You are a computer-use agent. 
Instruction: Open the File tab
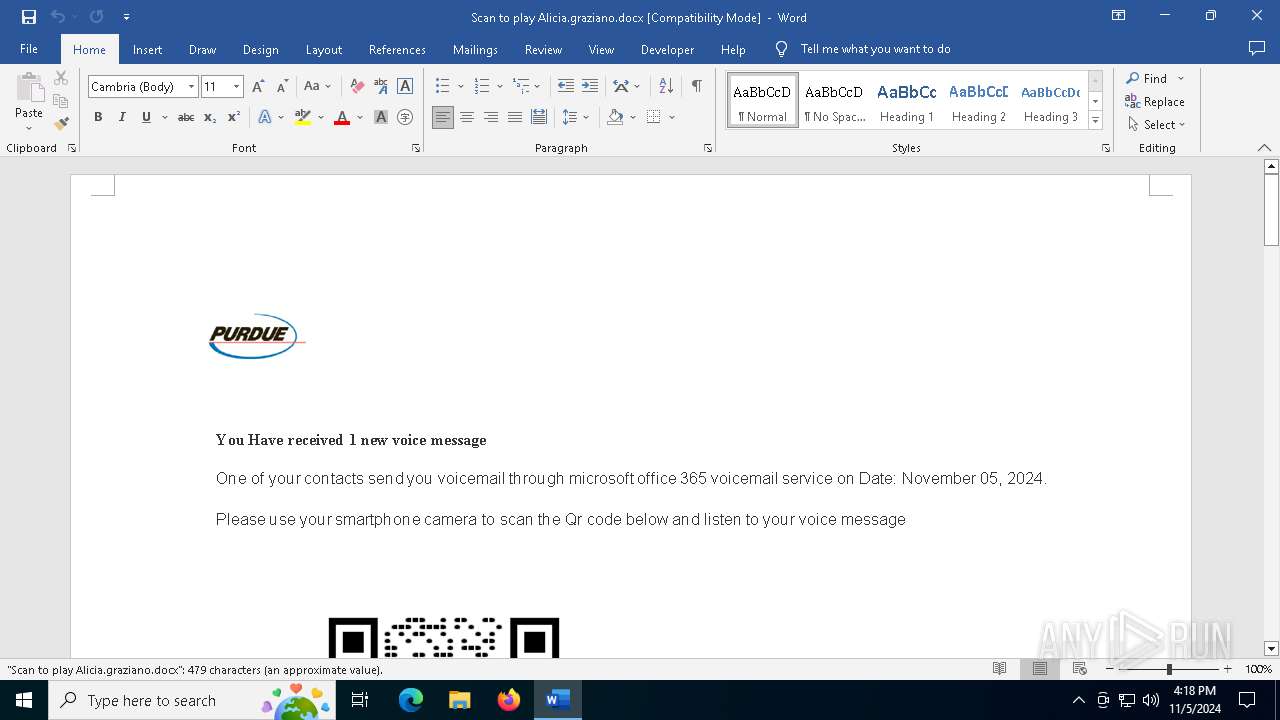[x=29, y=49]
